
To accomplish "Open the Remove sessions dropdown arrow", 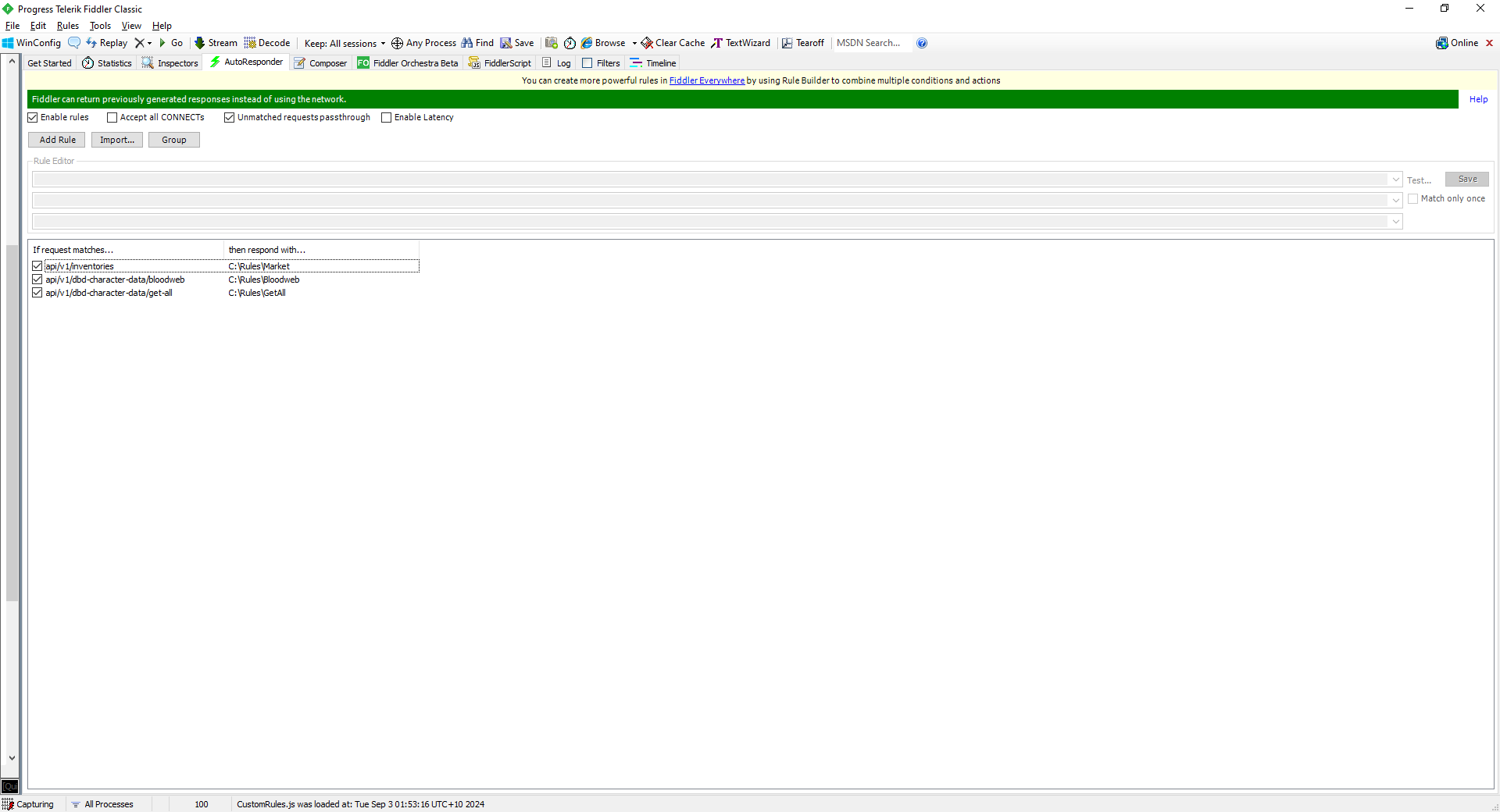I will [x=149, y=43].
